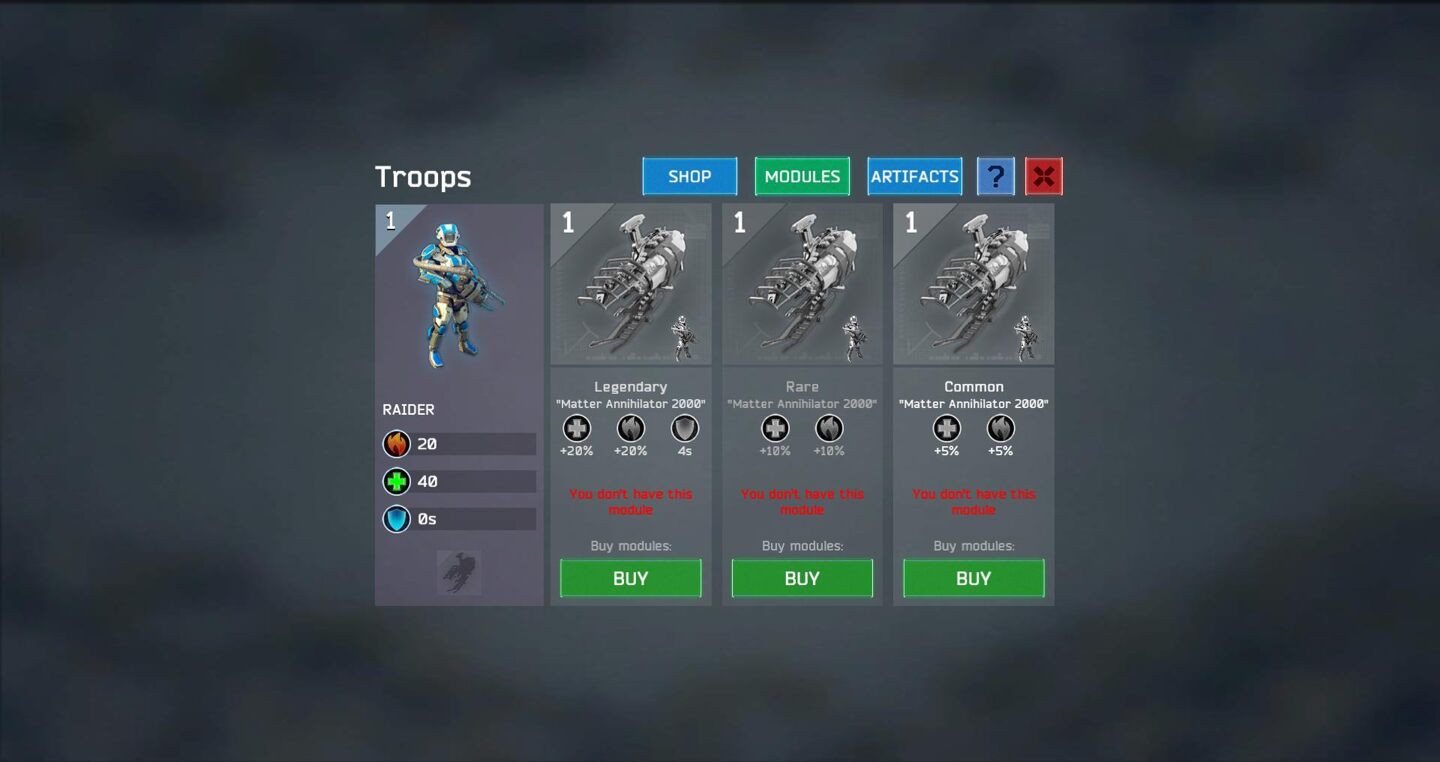The height and width of the screenshot is (762, 1440).
Task: Click the Legendary module shield 4s icon
Action: 685,429
